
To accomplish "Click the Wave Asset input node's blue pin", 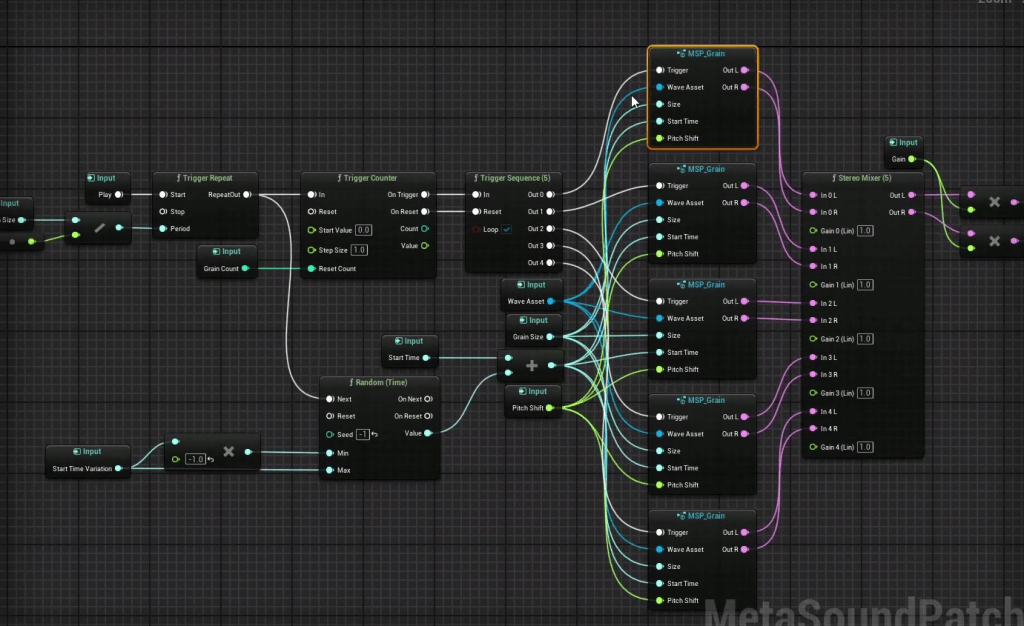I will coord(550,301).
